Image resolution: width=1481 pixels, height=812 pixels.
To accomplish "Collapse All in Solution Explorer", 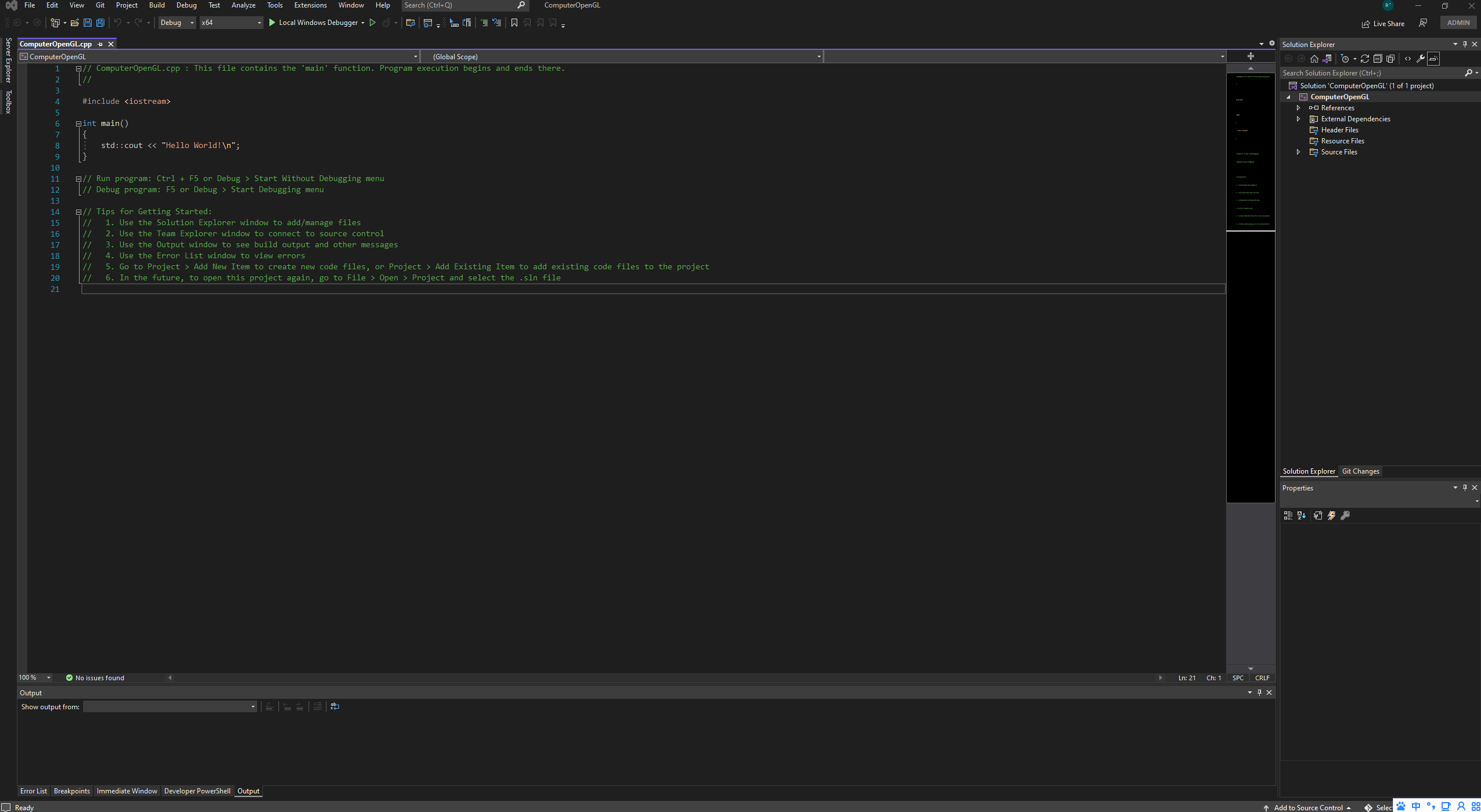I will point(1378,59).
